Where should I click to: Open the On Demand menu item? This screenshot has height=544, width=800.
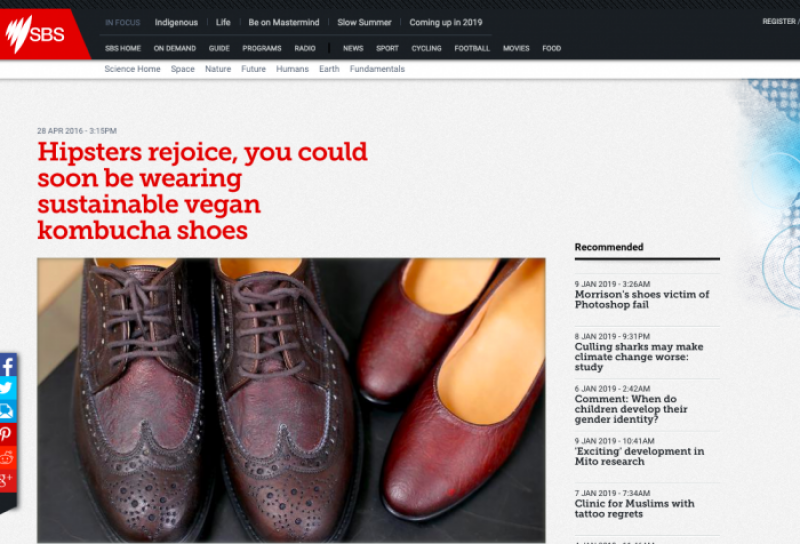click(x=174, y=48)
